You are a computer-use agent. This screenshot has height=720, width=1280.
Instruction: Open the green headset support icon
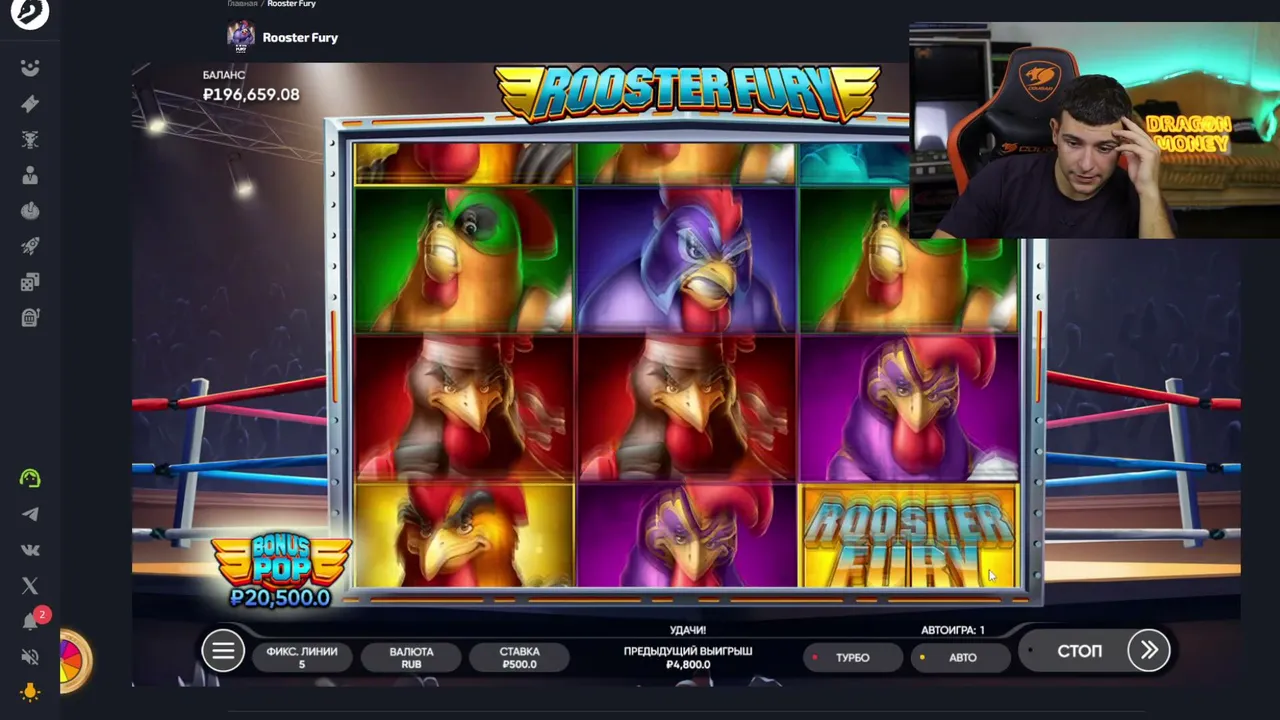click(30, 478)
